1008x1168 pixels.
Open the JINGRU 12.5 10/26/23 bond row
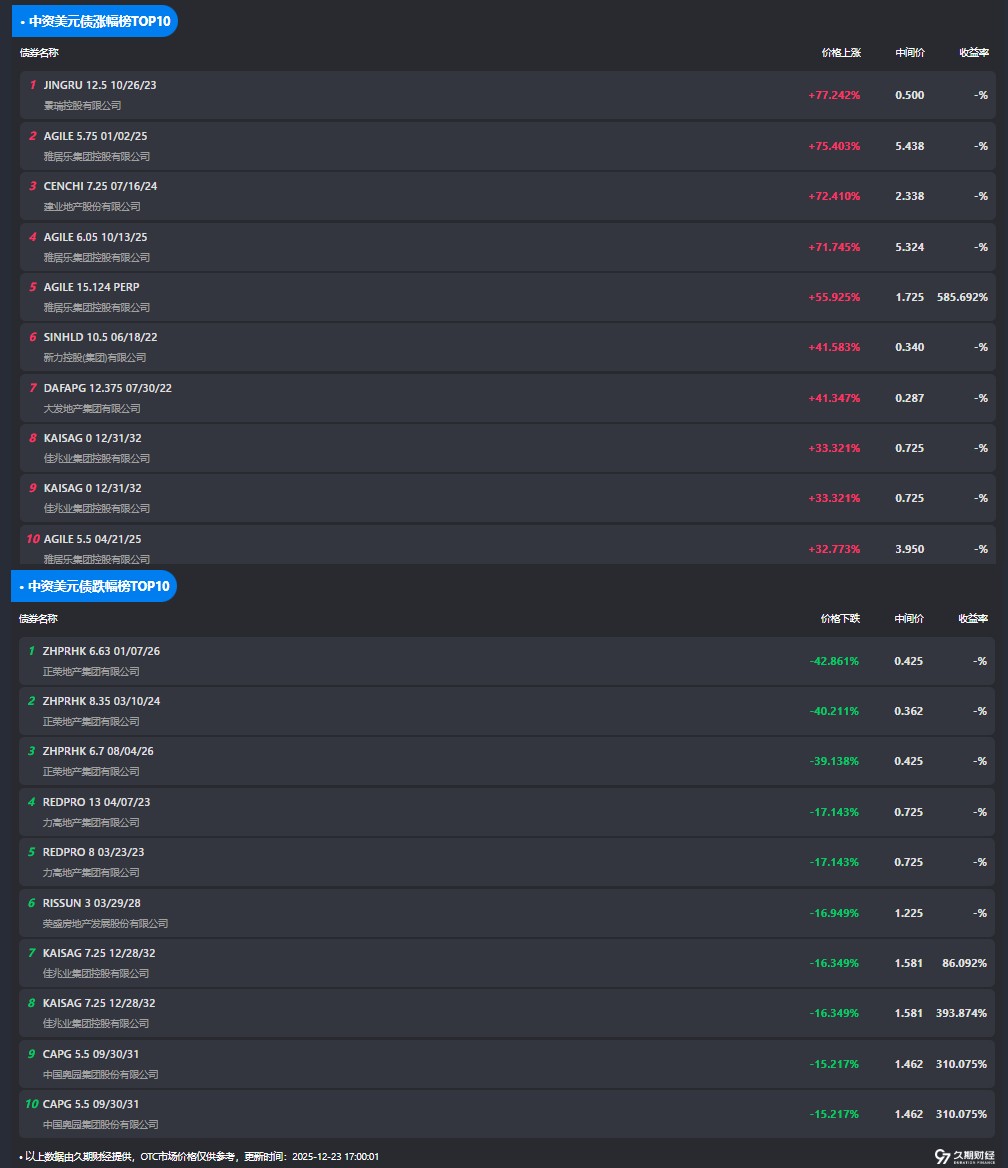pyautogui.click(x=100, y=85)
